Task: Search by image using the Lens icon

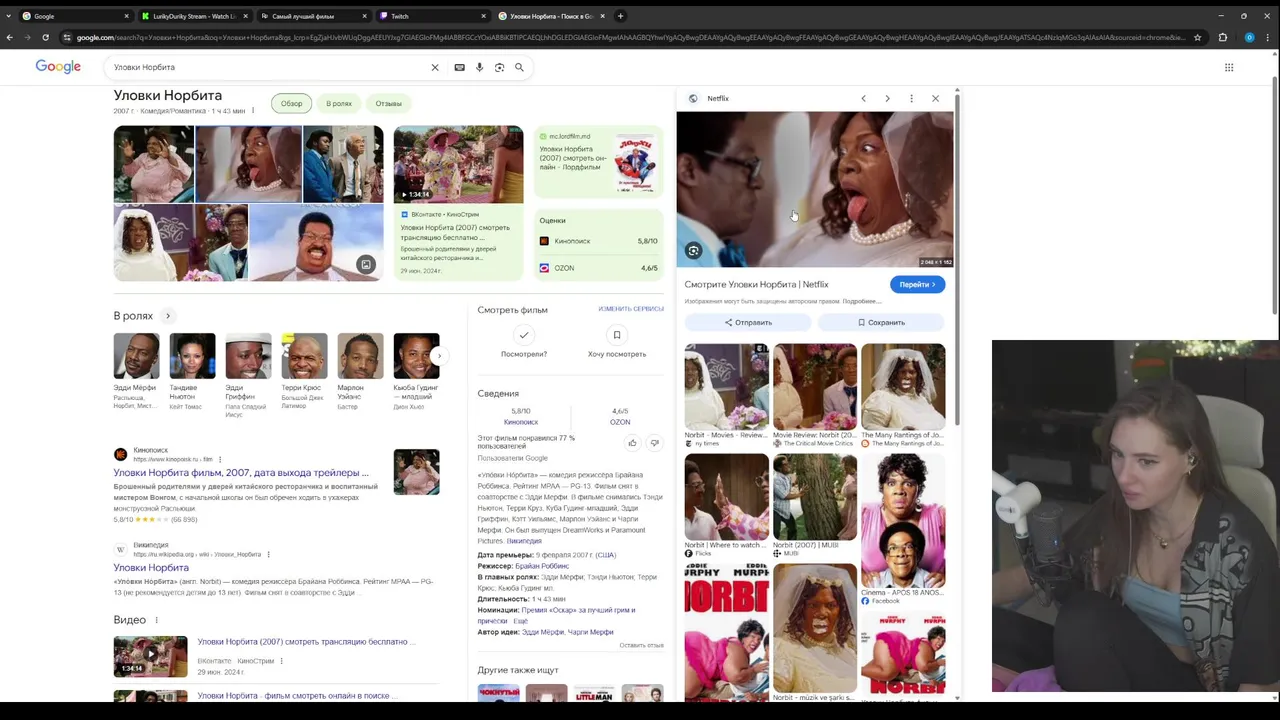Action: coord(499,67)
